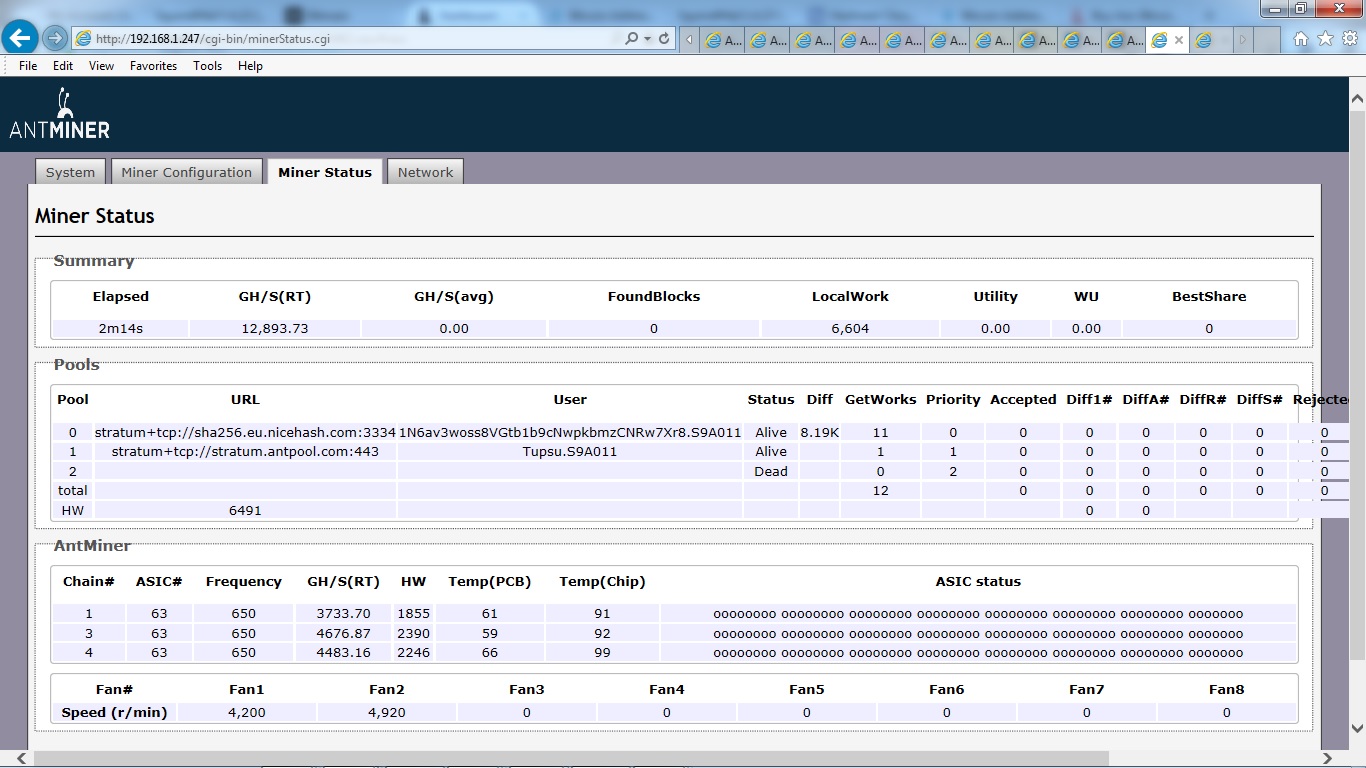Click the GetWorks total value 12
This screenshot has height=768, width=1366.
880,491
